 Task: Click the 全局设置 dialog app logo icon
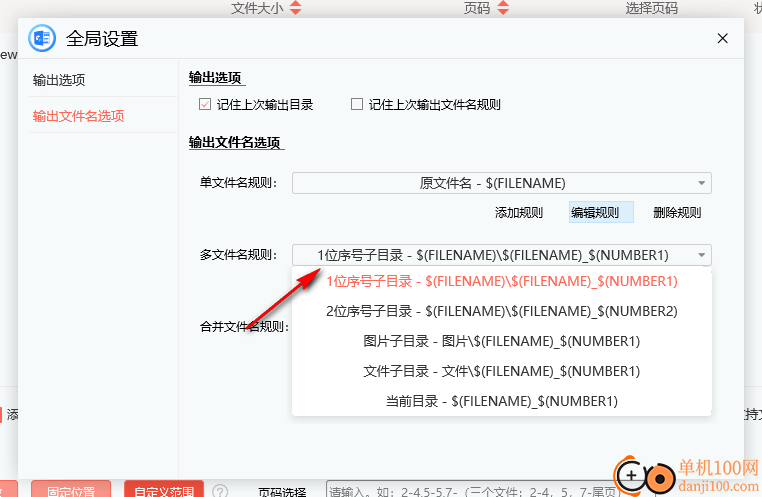[x=42, y=38]
